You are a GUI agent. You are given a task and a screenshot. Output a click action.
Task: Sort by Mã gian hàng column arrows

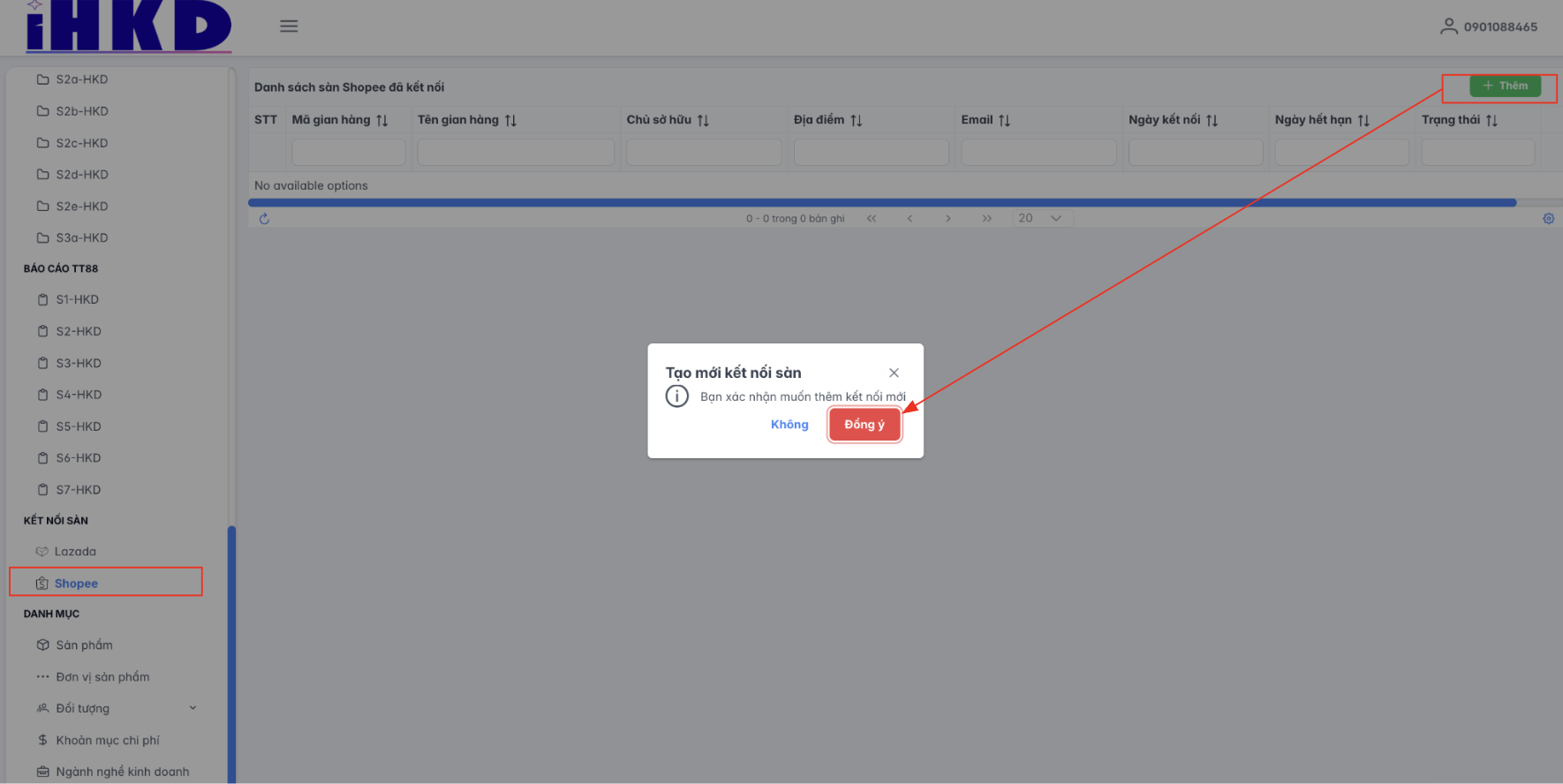click(382, 121)
